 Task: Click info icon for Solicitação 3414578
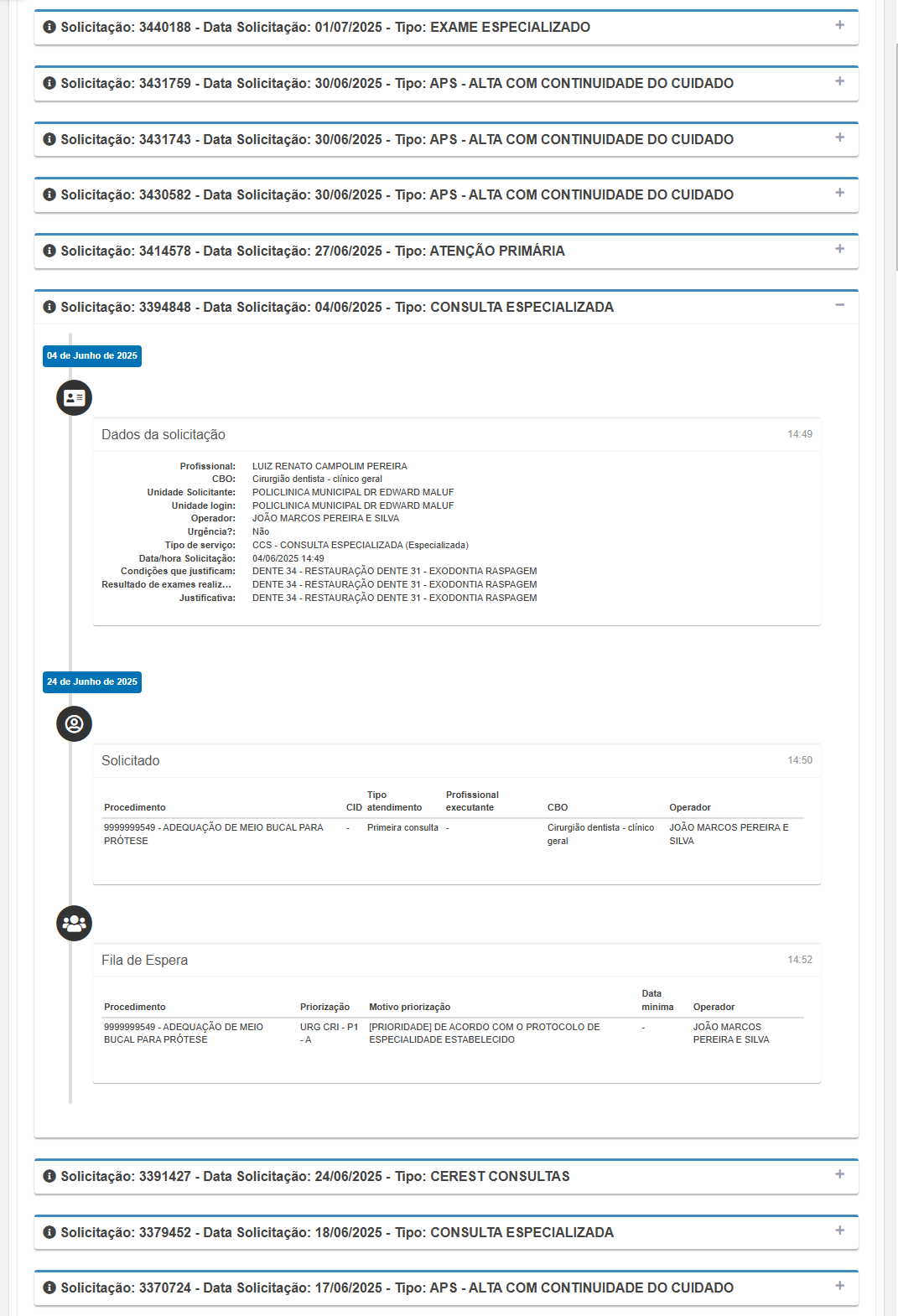(x=49, y=251)
